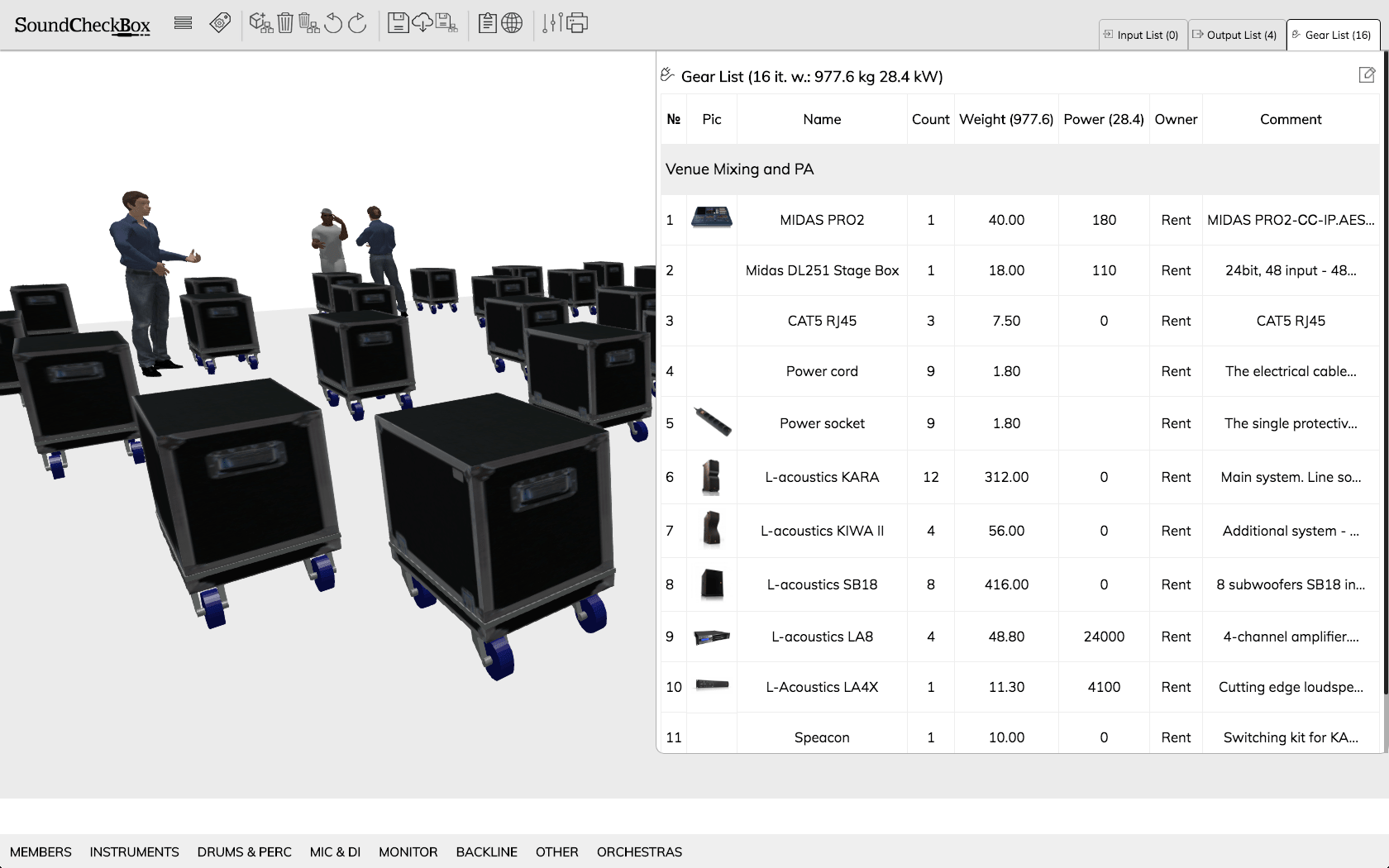Open the MEMBERS category
This screenshot has height=868, width=1389.
pyautogui.click(x=41, y=851)
